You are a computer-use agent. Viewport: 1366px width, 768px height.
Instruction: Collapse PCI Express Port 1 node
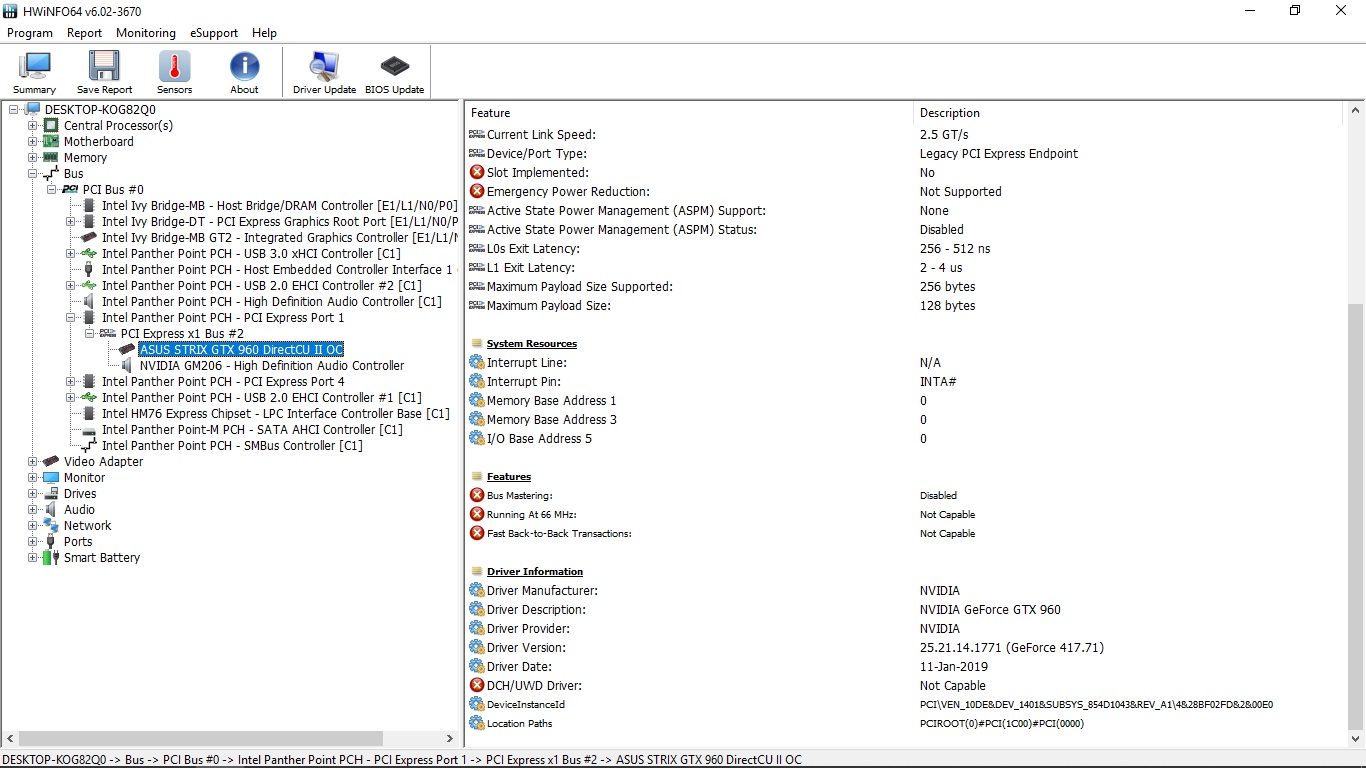coord(71,318)
